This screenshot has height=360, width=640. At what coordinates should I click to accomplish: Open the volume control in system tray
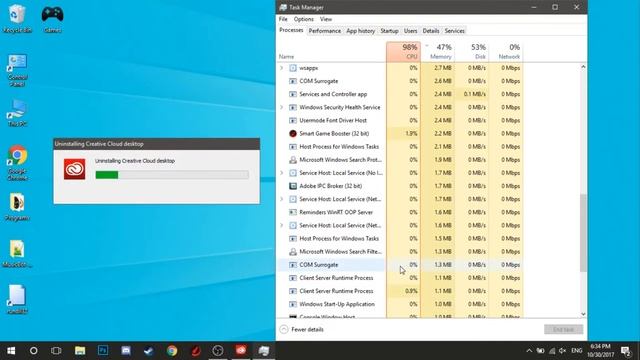562,351
